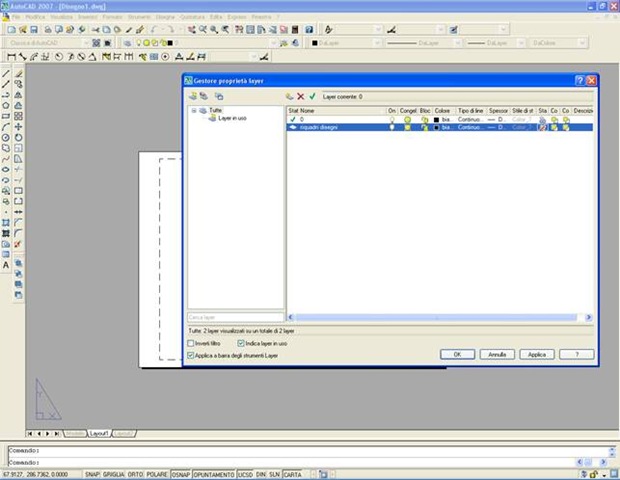Collapse the 'Tutte' tree node
Screen dimensions: 620x480
[x=194, y=110]
